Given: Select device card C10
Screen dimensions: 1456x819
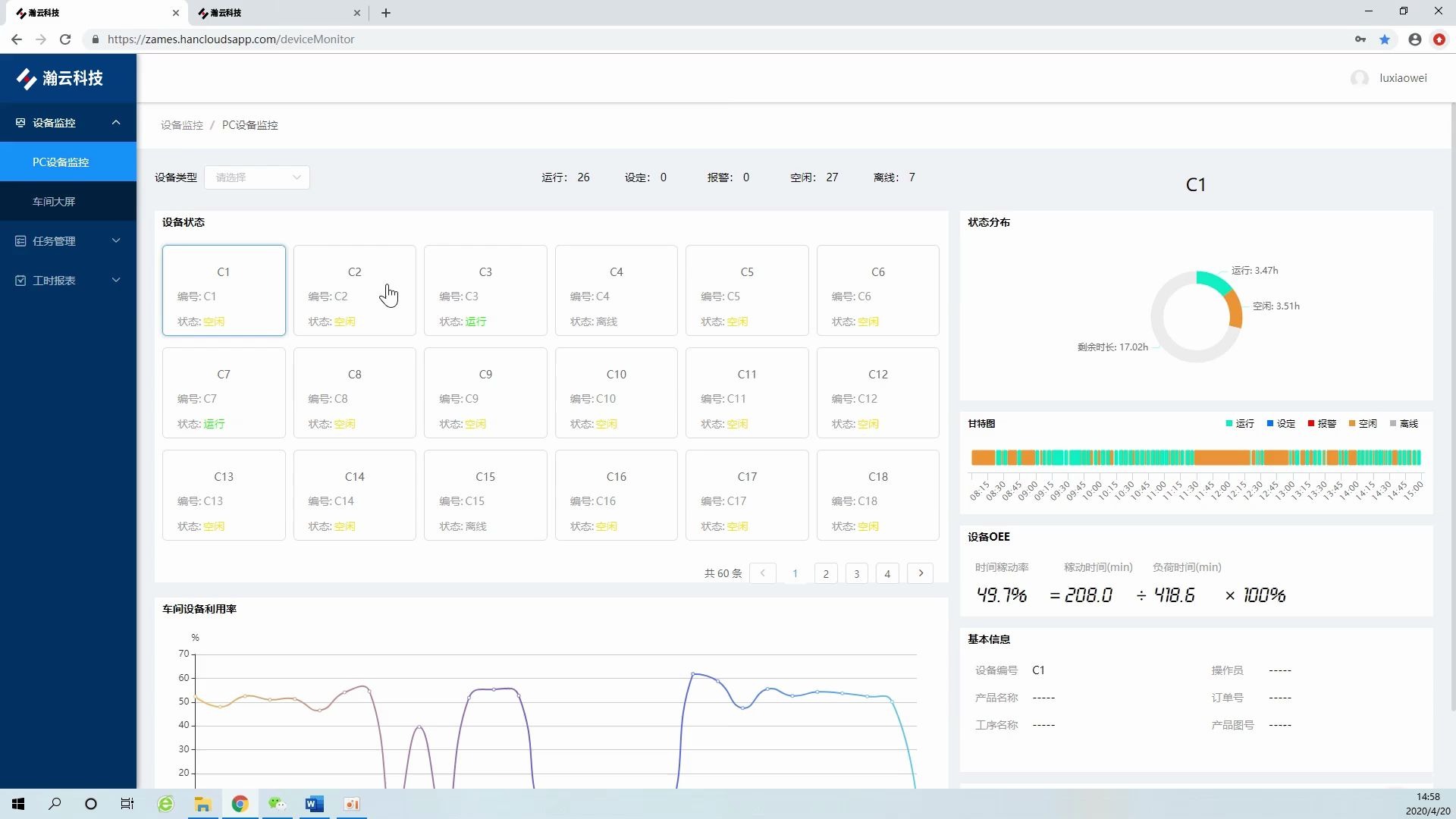Looking at the screenshot, I should point(617,393).
